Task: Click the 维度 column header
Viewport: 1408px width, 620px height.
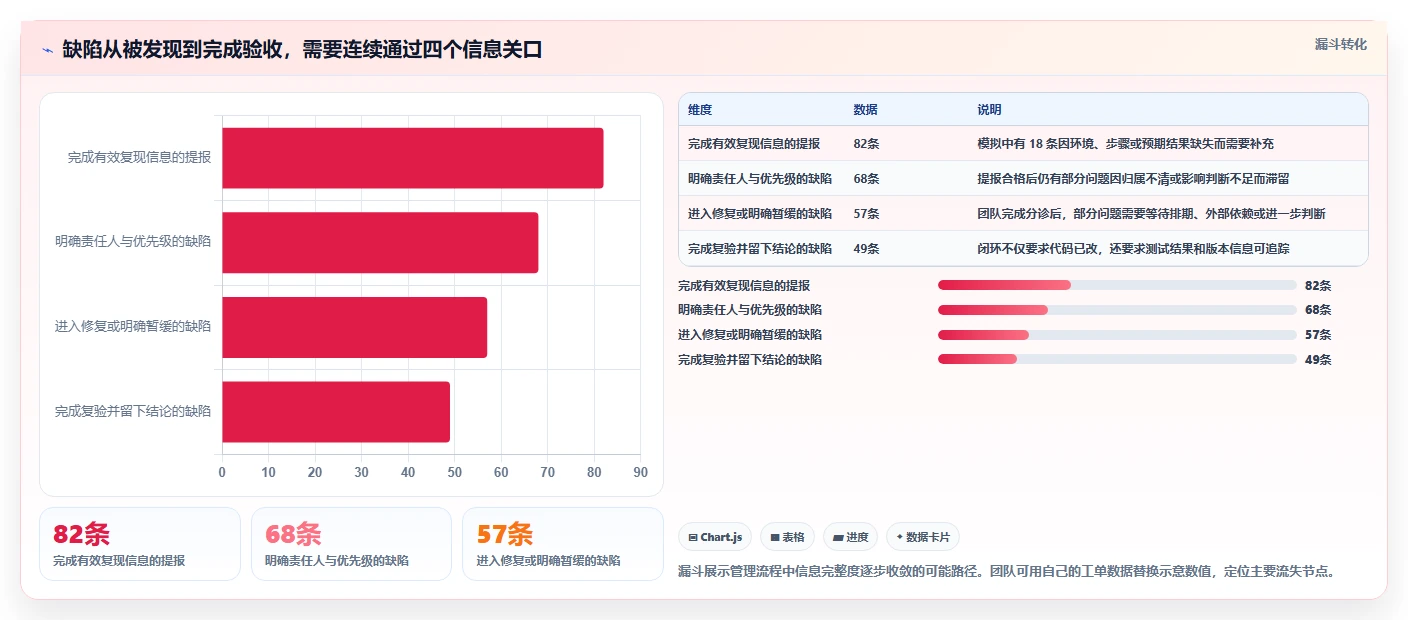Action: point(700,110)
